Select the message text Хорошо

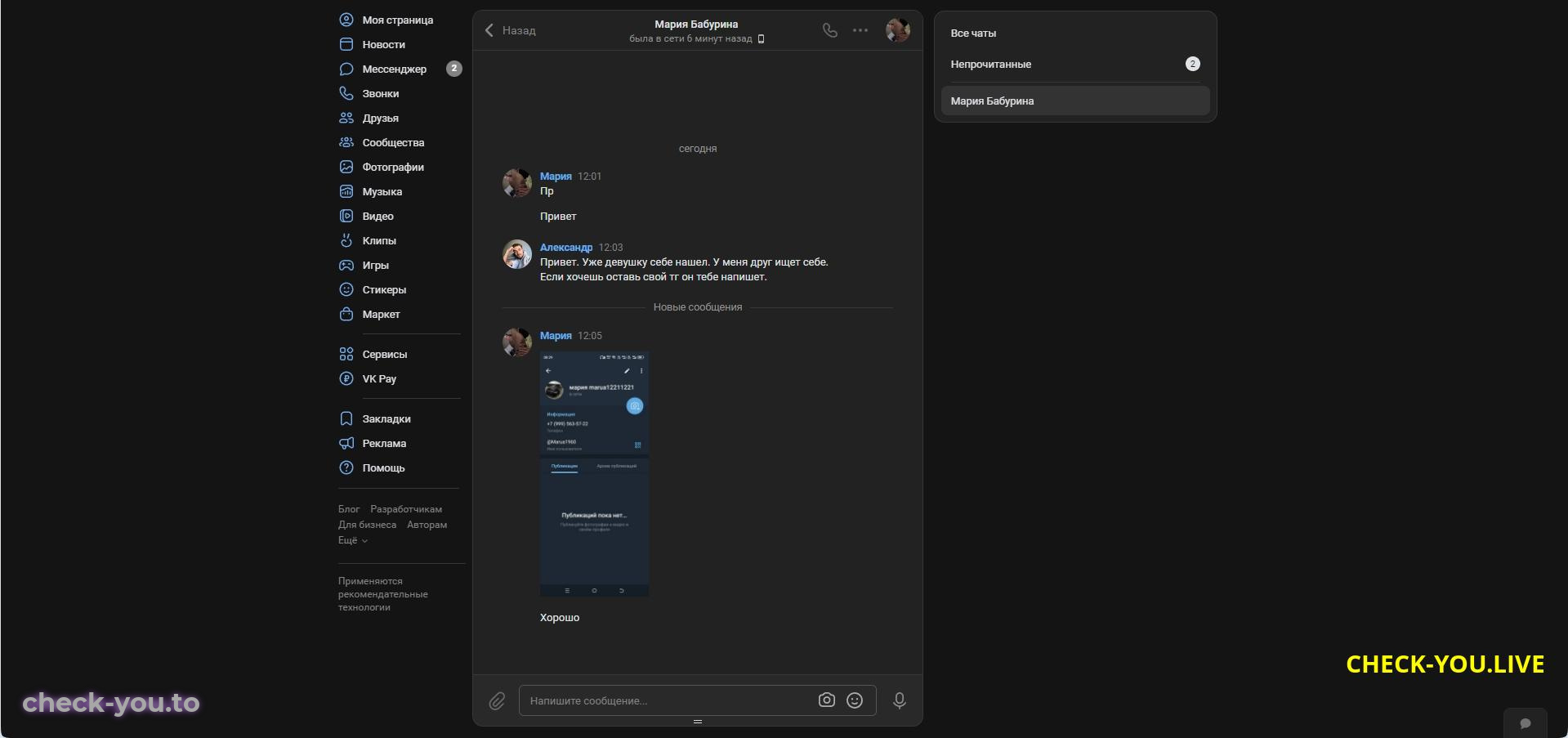560,618
